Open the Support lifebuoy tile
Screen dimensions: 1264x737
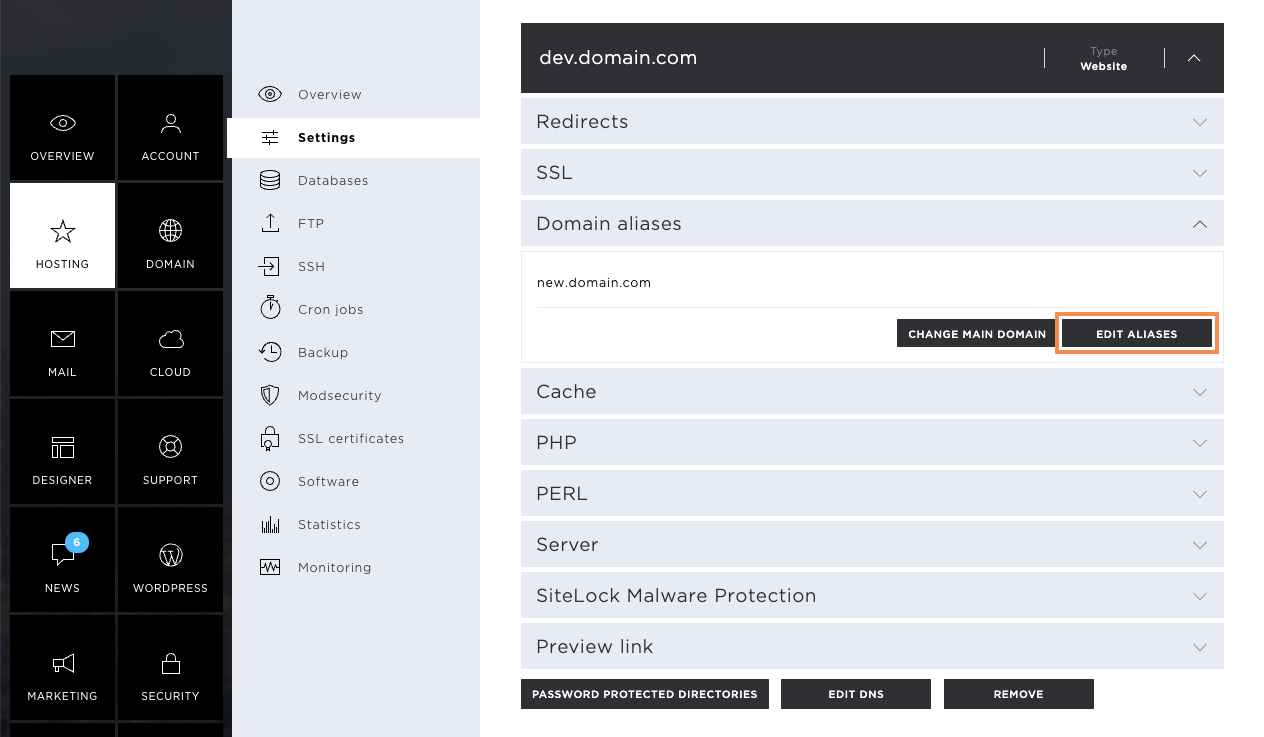click(x=170, y=452)
